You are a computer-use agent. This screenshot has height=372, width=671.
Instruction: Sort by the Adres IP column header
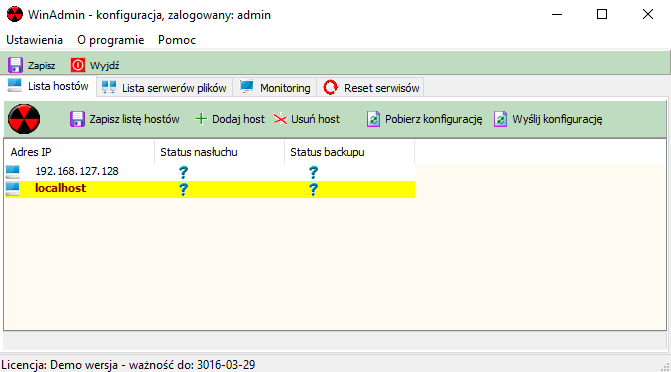coord(79,152)
